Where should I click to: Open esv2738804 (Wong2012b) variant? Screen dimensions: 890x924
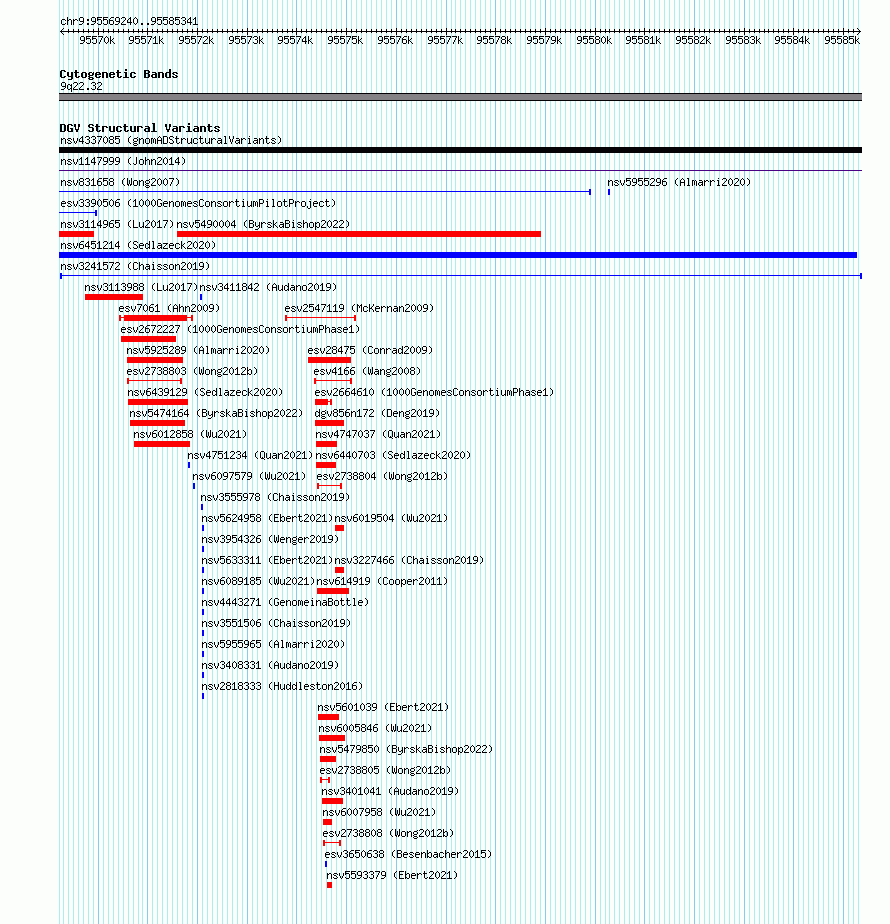click(x=383, y=476)
